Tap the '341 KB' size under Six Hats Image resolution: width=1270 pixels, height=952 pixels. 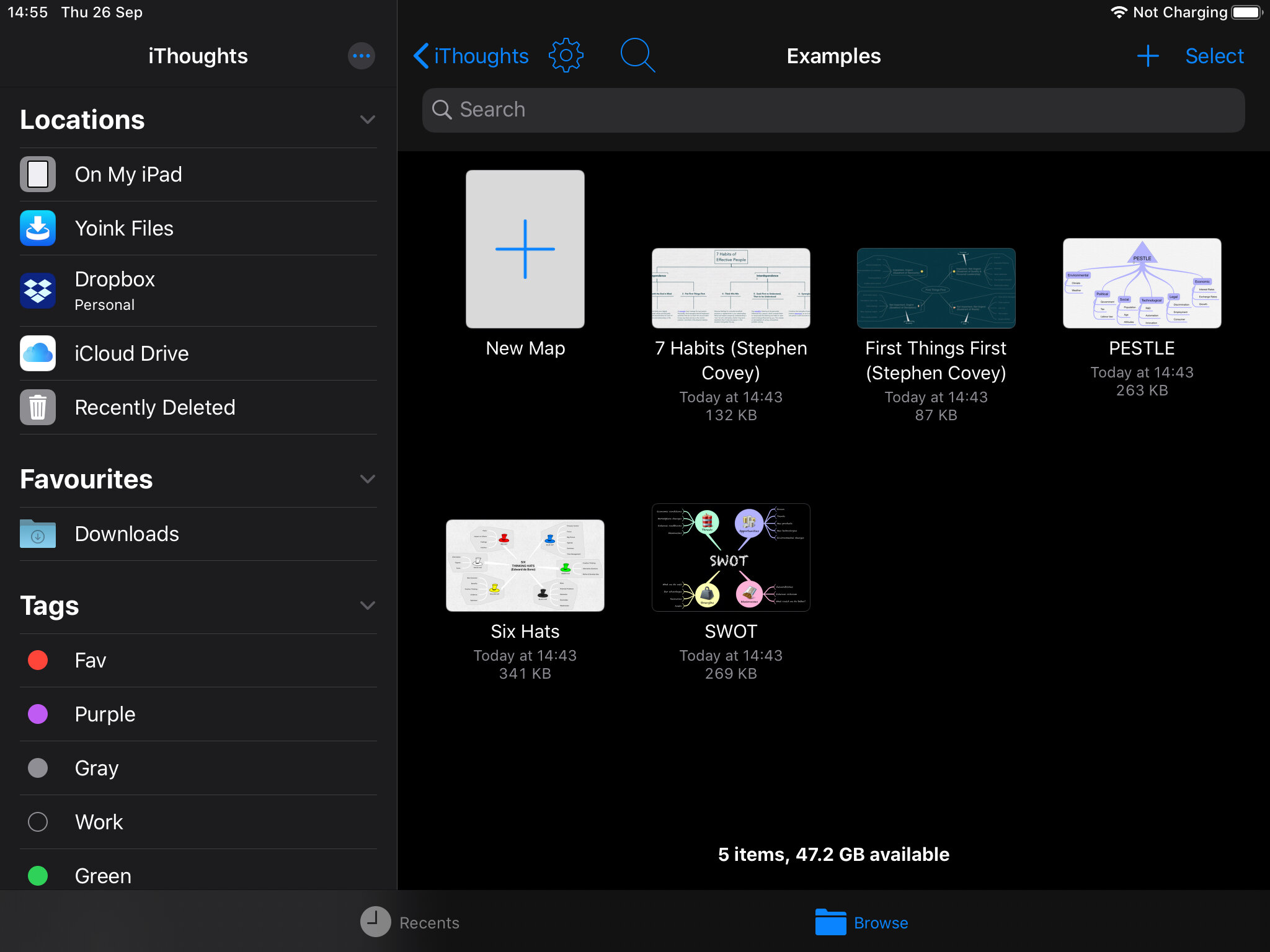point(525,674)
